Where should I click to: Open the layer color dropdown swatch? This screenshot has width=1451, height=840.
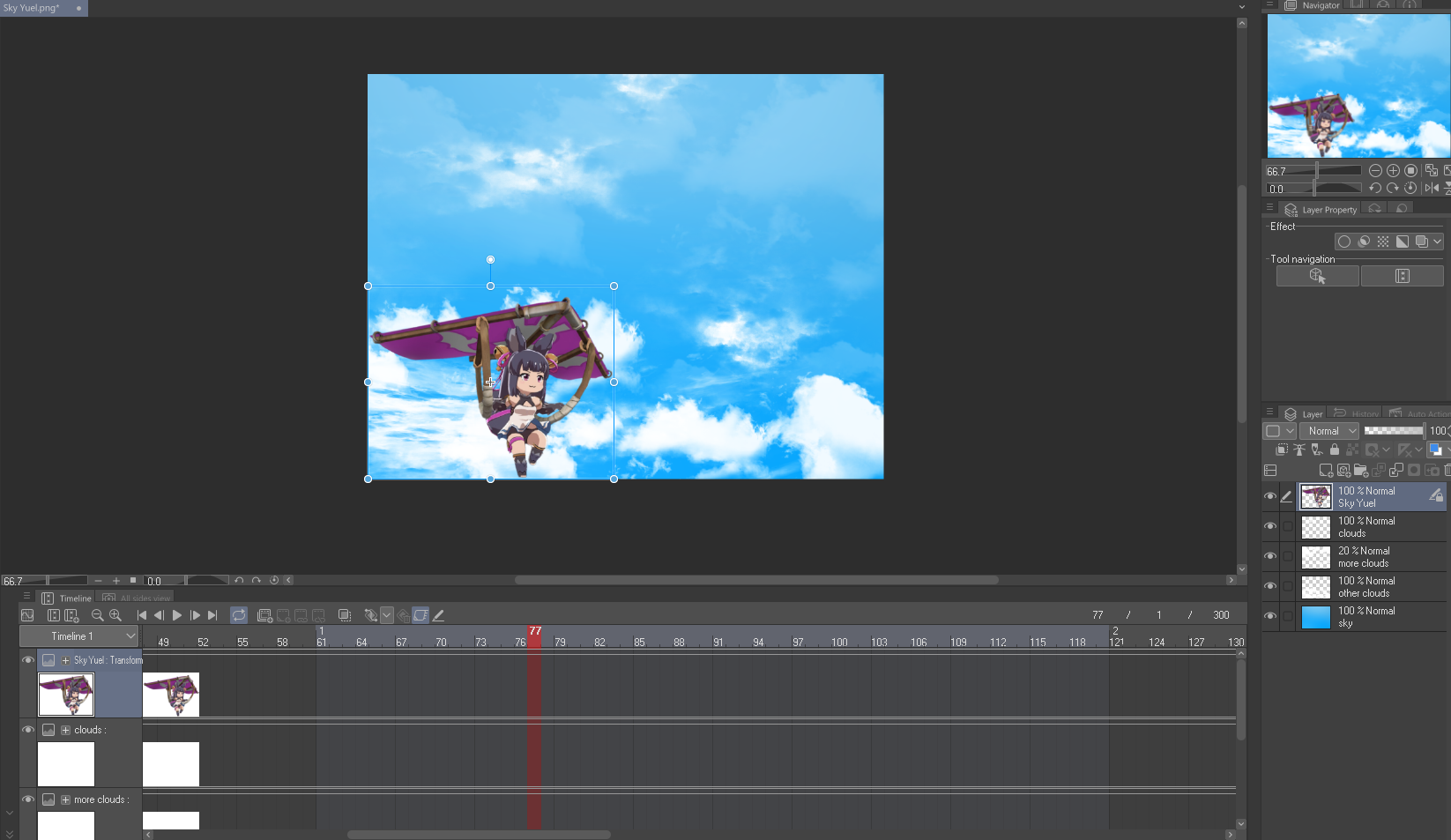[x=1438, y=450]
